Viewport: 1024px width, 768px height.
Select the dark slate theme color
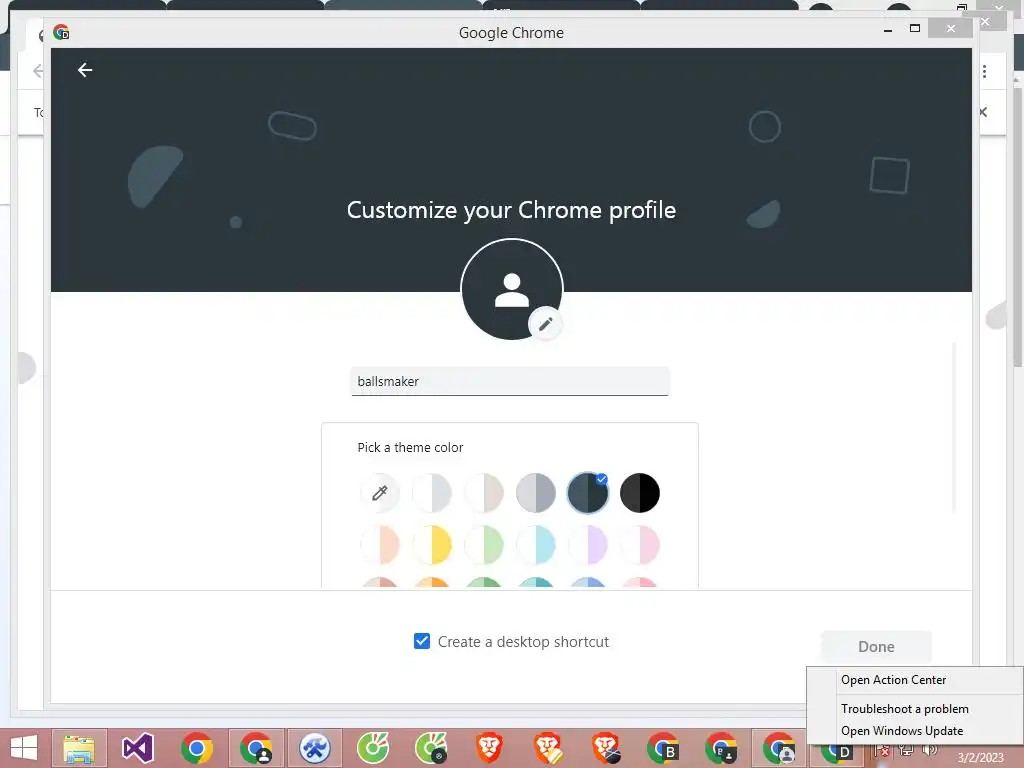point(588,492)
